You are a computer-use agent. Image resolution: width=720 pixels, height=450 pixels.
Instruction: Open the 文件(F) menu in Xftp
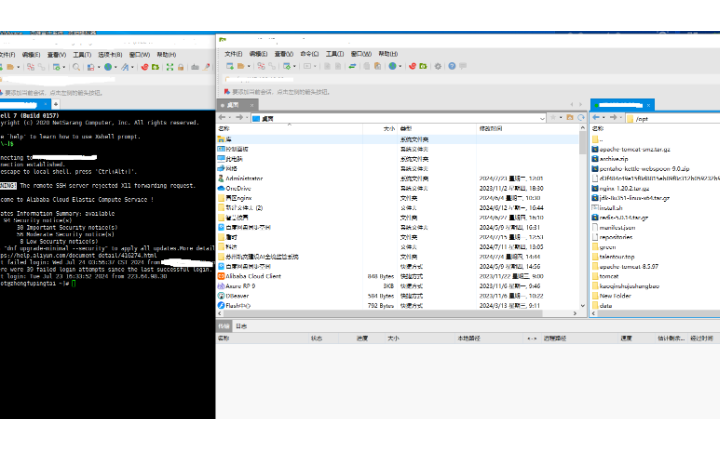click(x=233, y=54)
